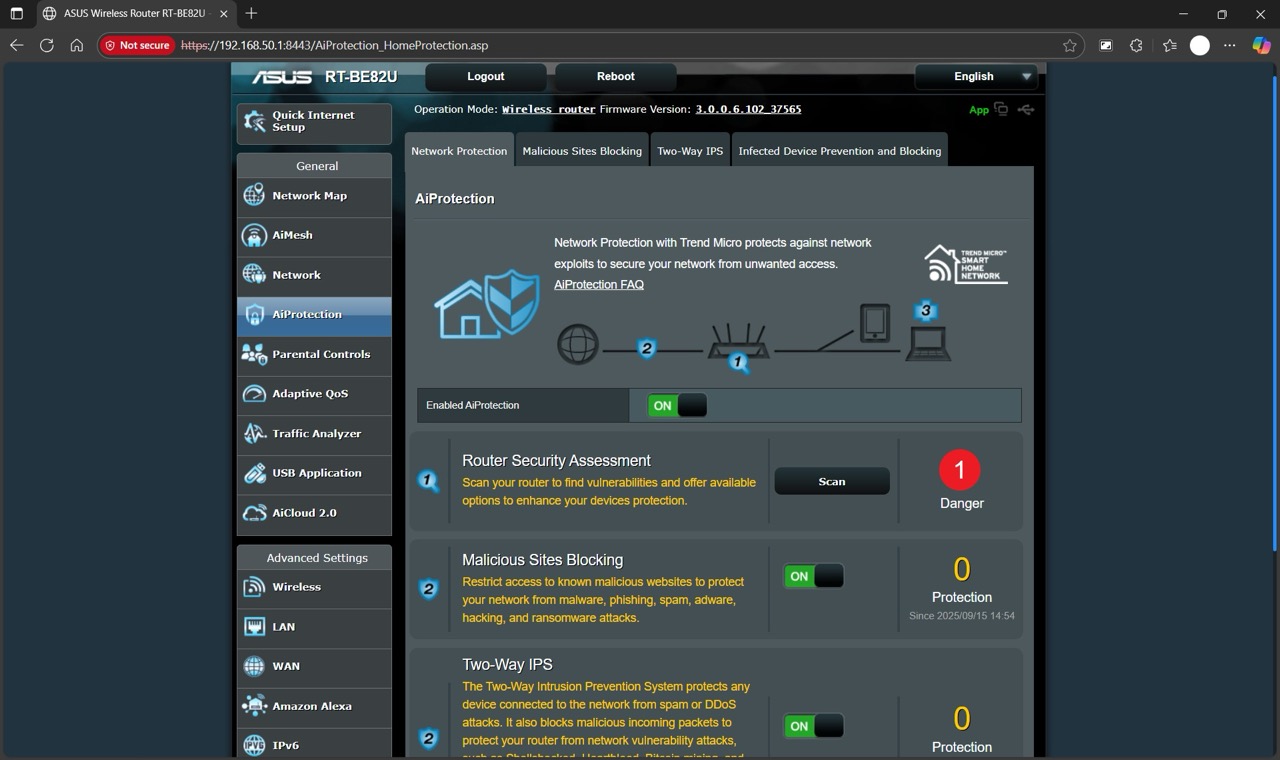Open the USB Application sidebar icon
The height and width of the screenshot is (760, 1280).
pyautogui.click(x=255, y=474)
